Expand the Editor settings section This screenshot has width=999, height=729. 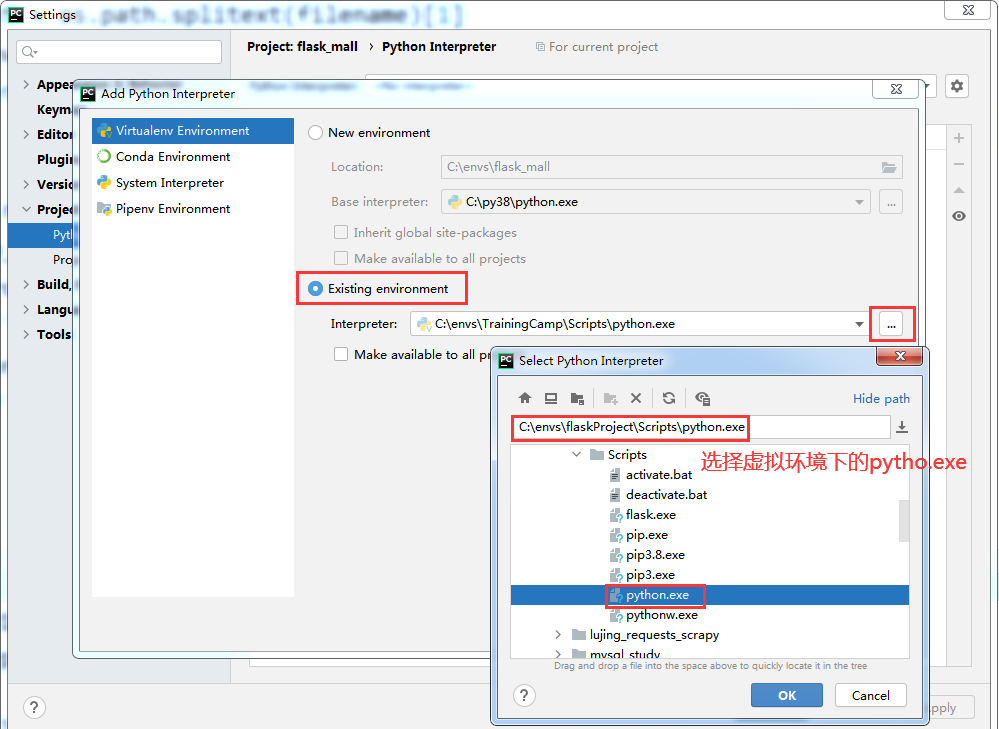pos(25,134)
